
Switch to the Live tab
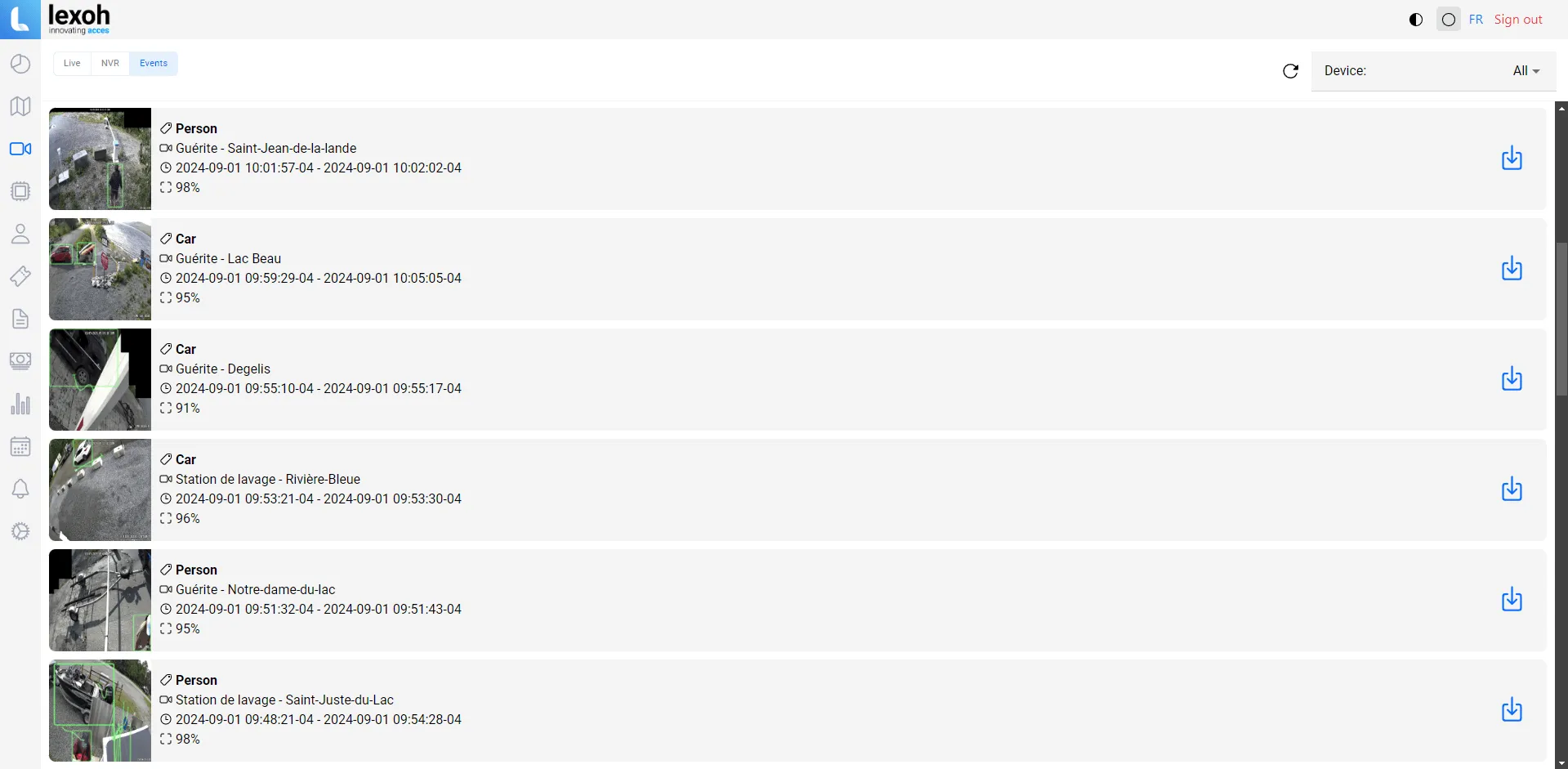click(71, 63)
